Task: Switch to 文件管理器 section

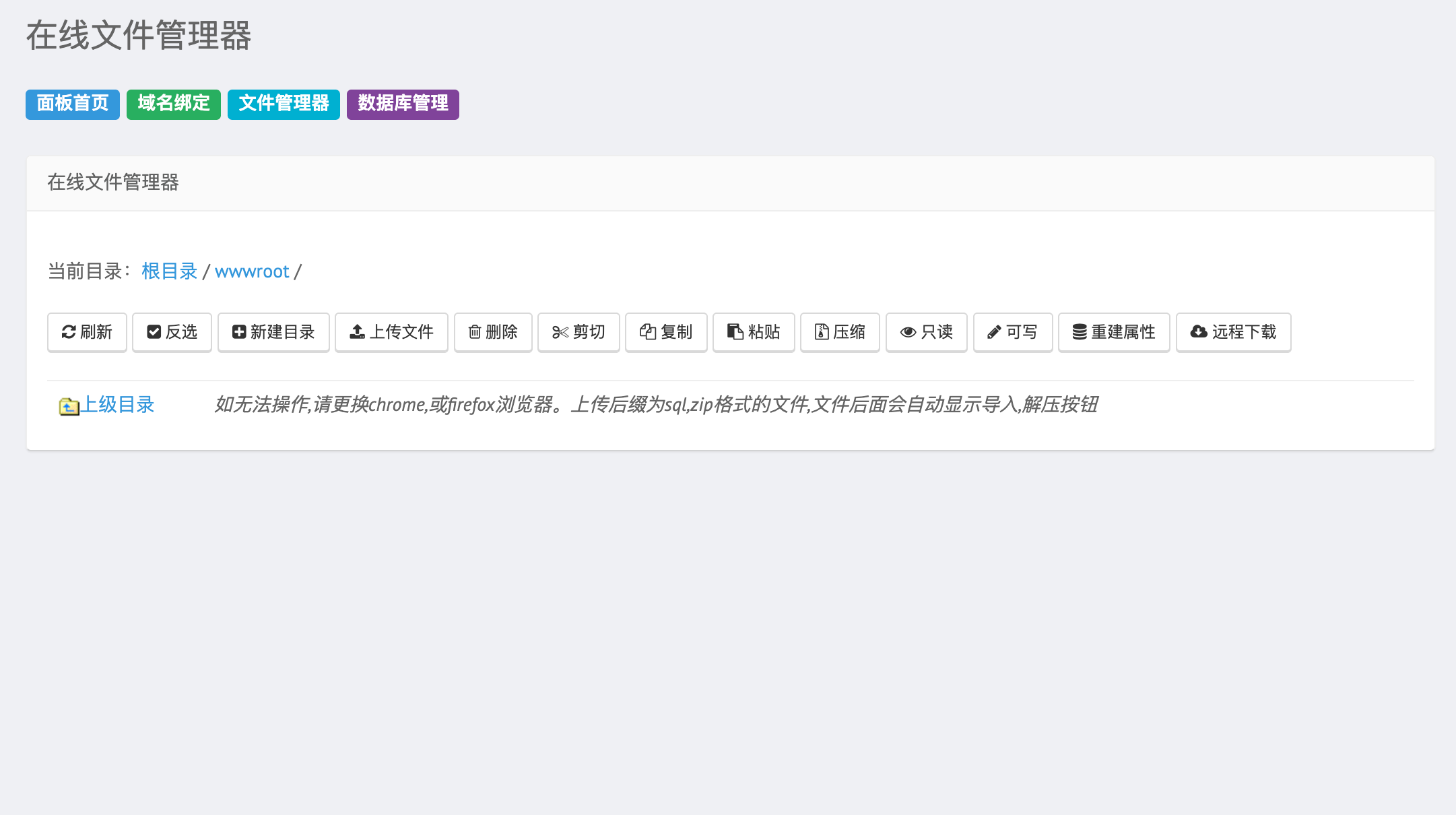Action: pos(283,104)
